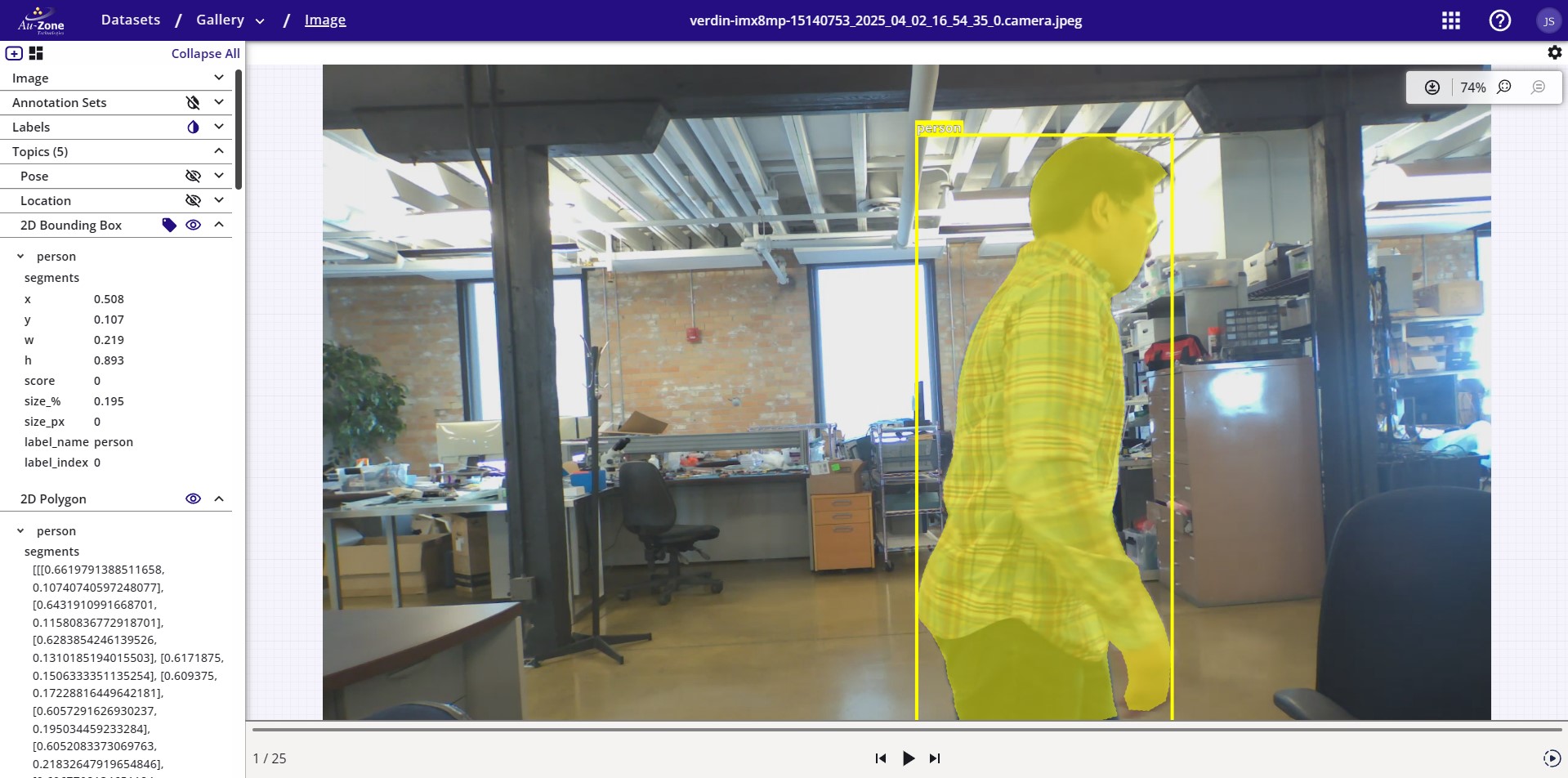Click the w value 0.219
The height and width of the screenshot is (778, 1568).
click(109, 340)
